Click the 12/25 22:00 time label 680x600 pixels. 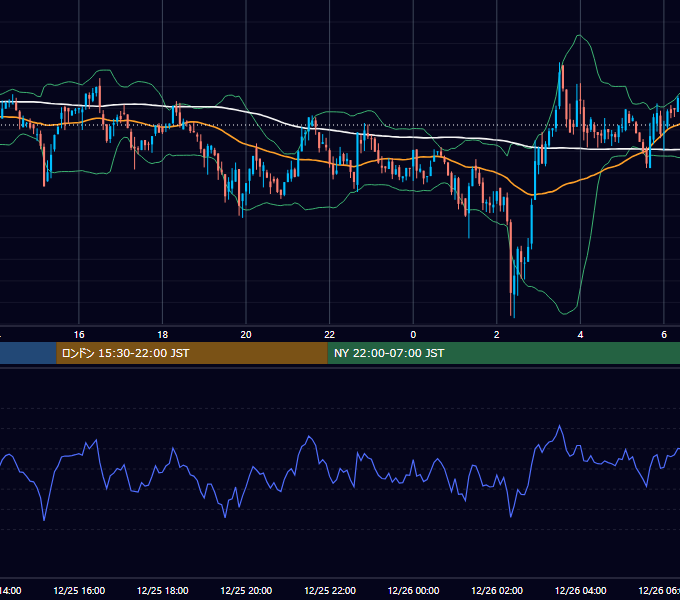point(330,590)
